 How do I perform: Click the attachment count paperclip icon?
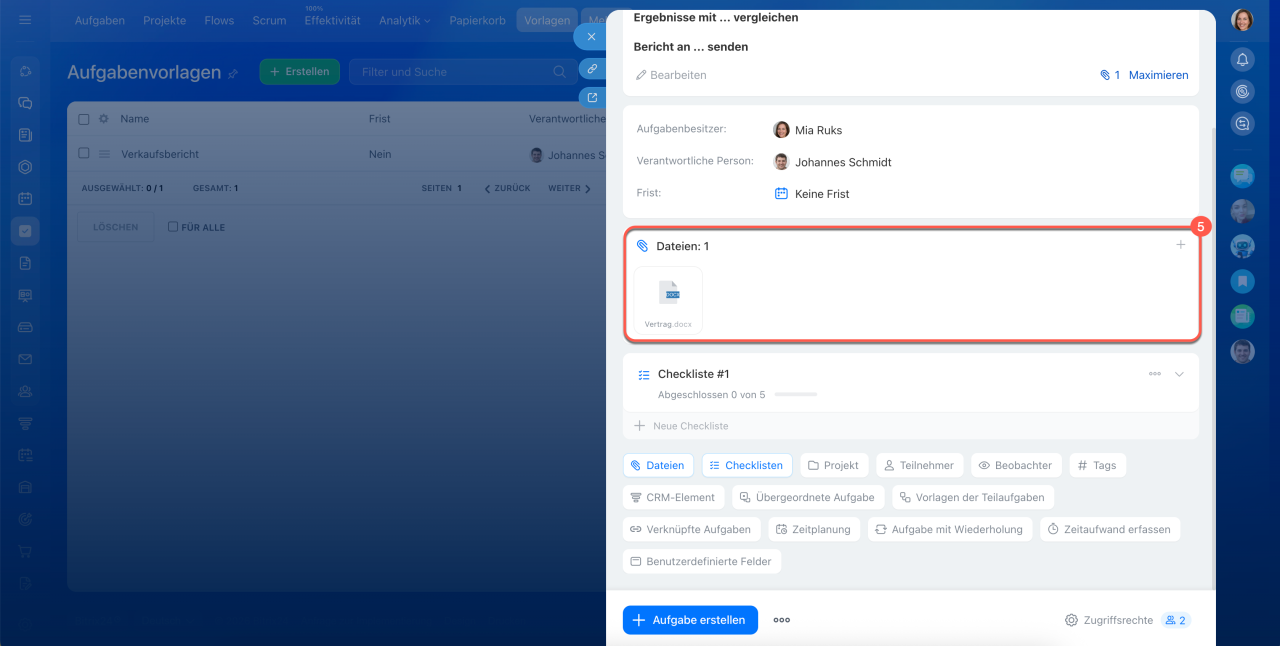[1105, 75]
